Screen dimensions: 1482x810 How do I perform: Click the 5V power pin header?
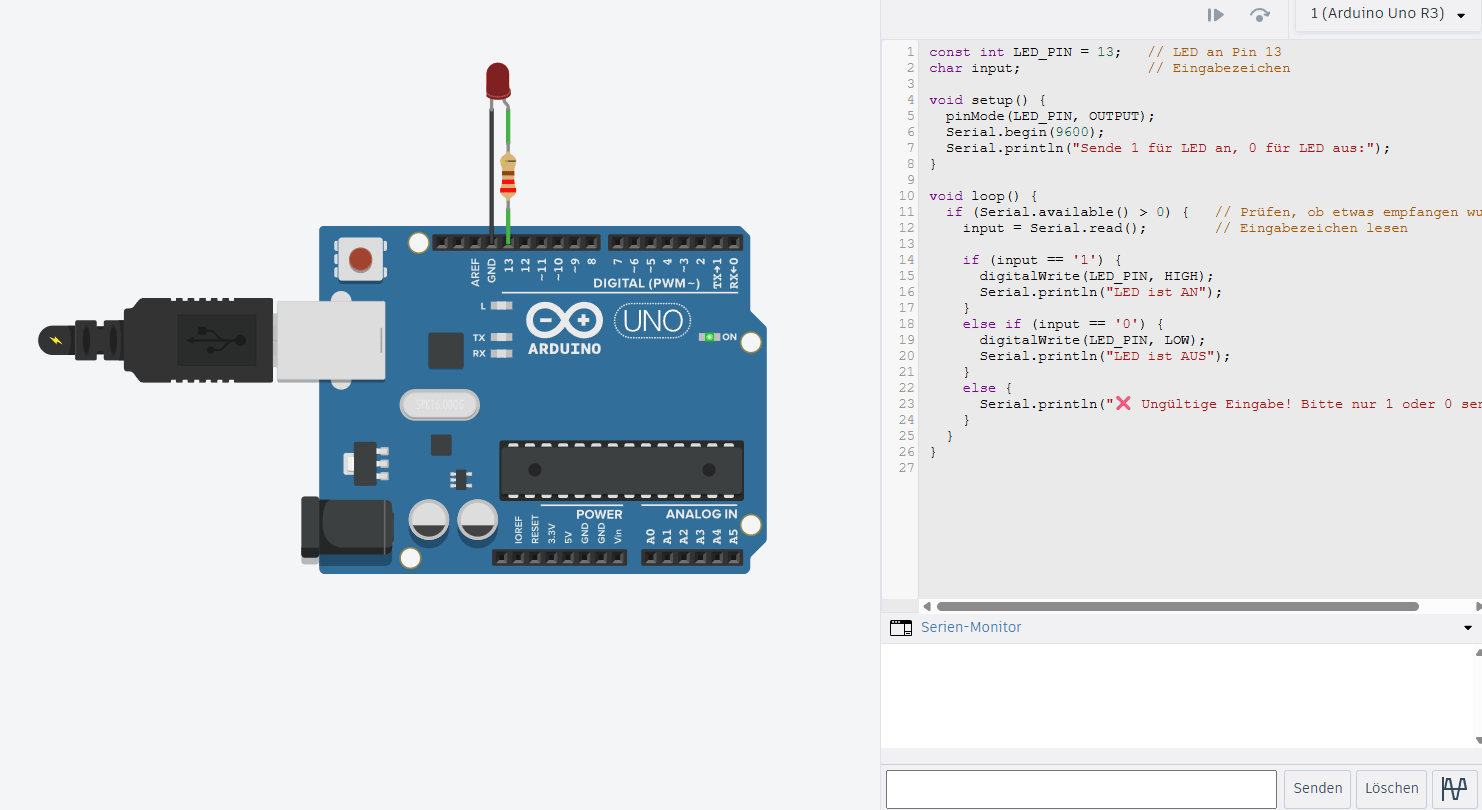[x=568, y=556]
